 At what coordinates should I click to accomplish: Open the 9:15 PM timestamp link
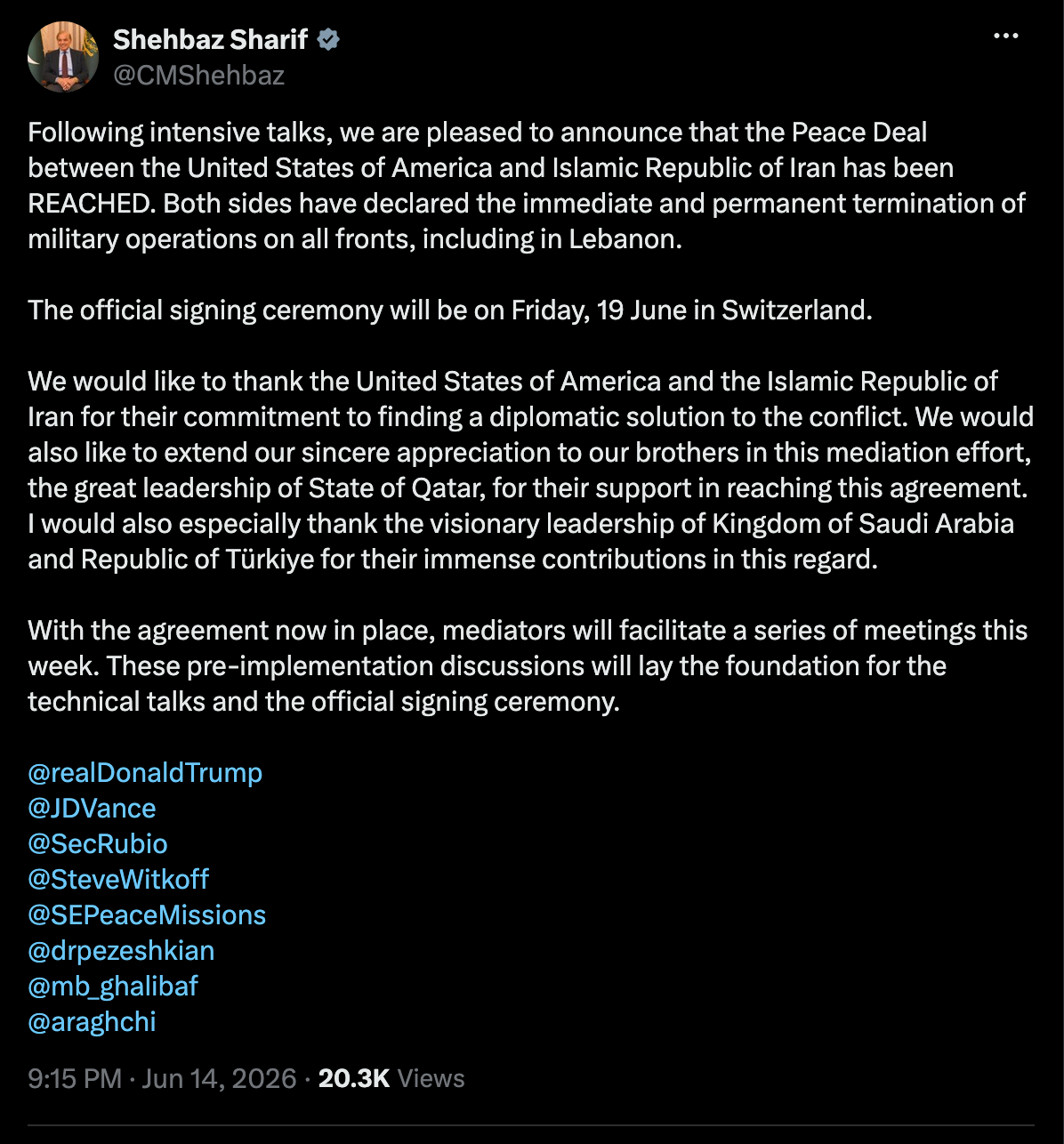coord(75,1078)
